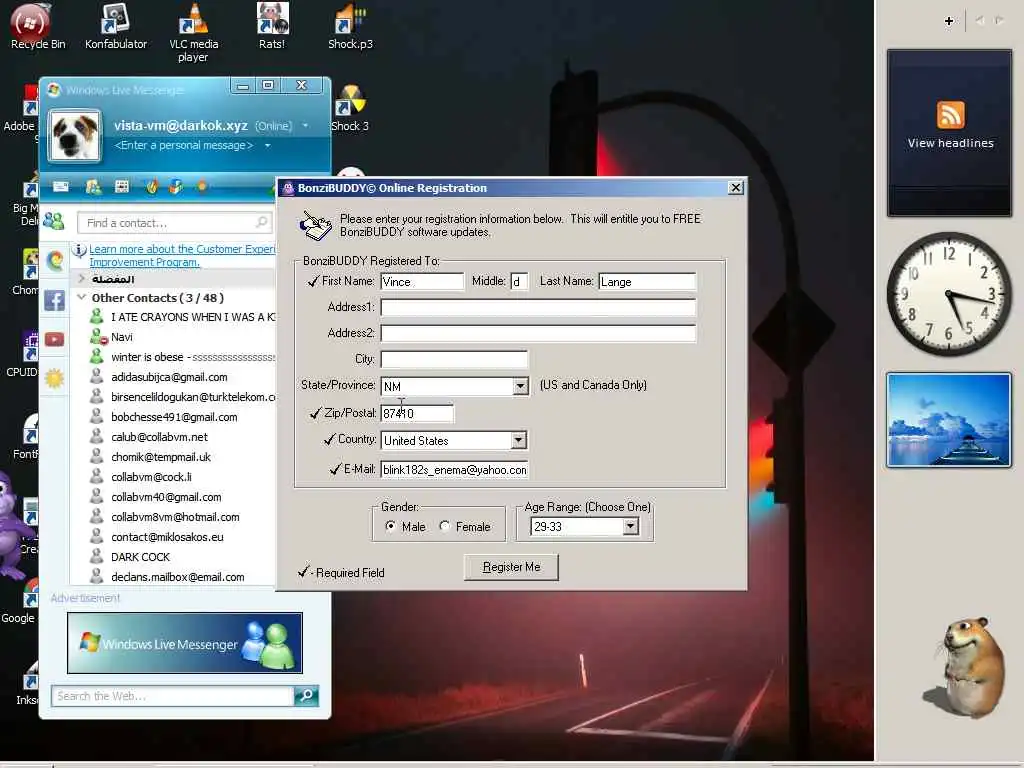Image resolution: width=1024 pixels, height=768 pixels.
Task: Click the info icon beside Customer Experience link
Action: tap(79, 250)
